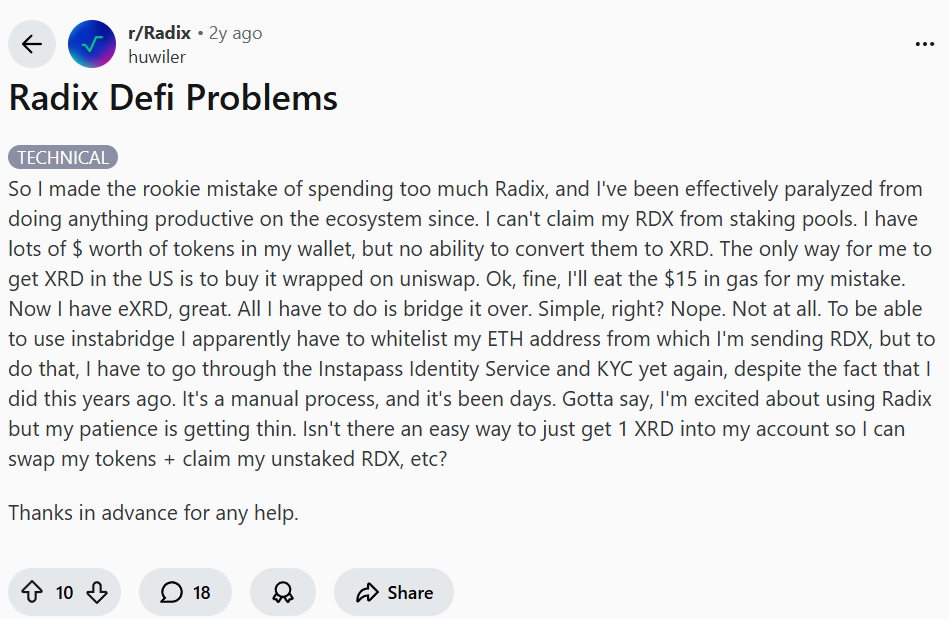Image resolution: width=949 pixels, height=619 pixels.
Task: Go back using the left arrow button
Action: (x=32, y=44)
